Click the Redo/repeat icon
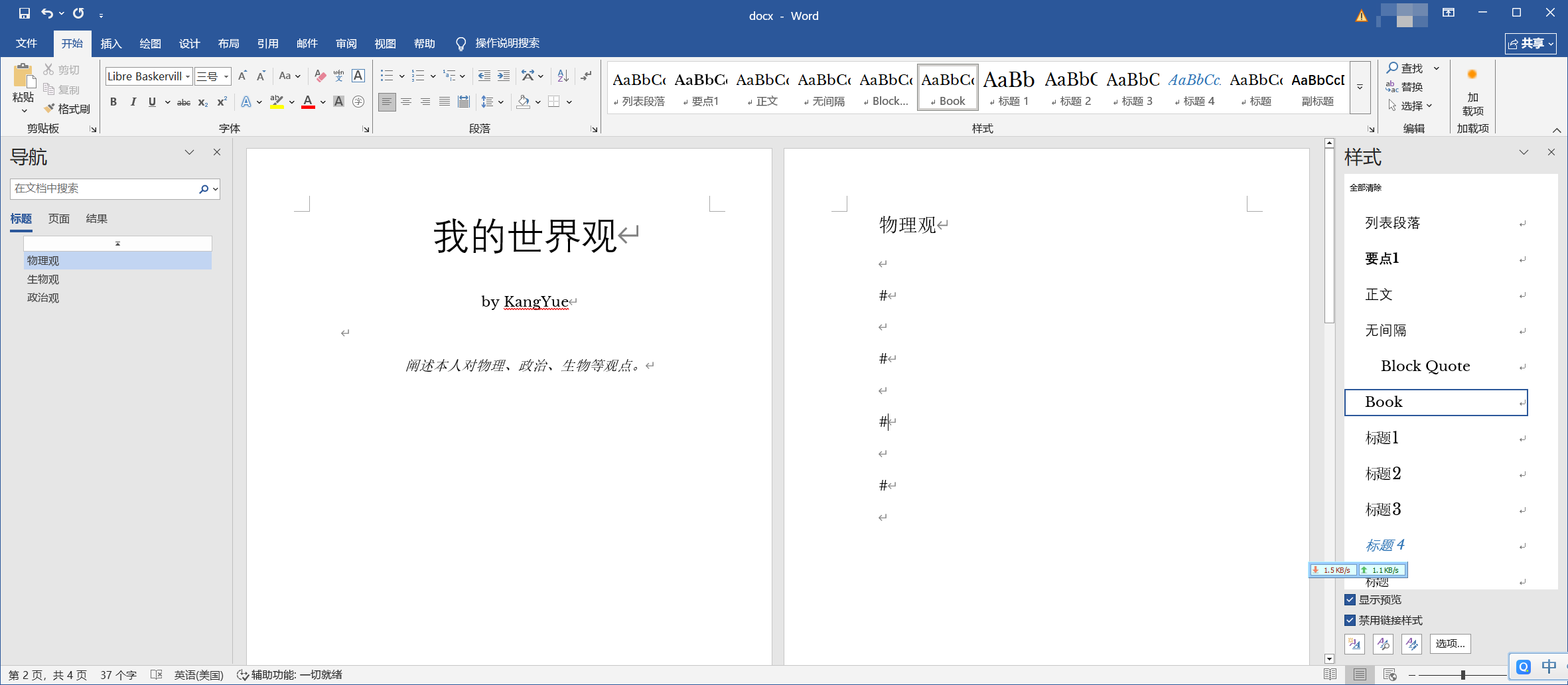1568x685 pixels. (78, 13)
